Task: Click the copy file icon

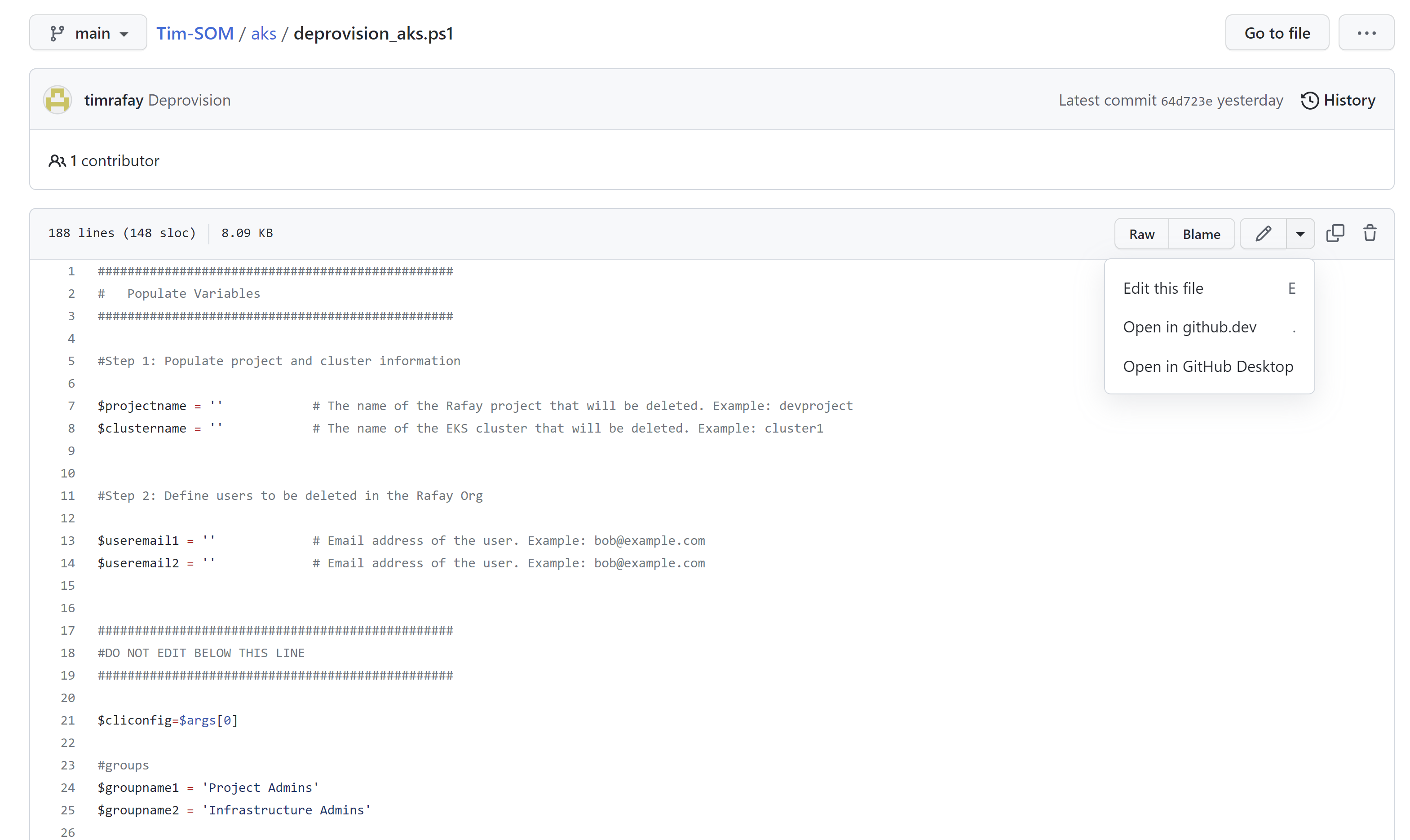Action: (x=1335, y=233)
